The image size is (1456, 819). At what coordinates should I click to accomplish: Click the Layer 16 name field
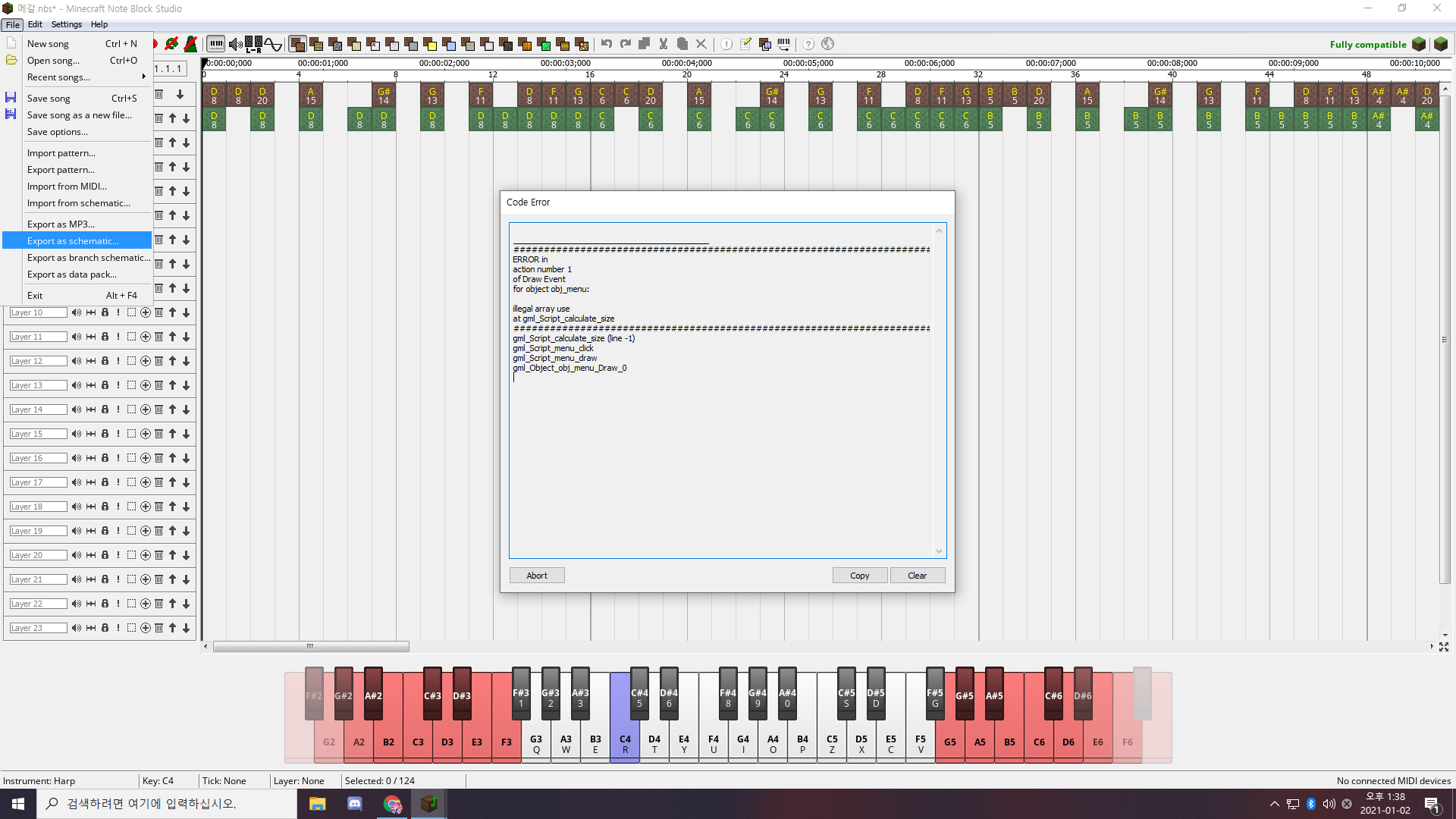coord(38,458)
